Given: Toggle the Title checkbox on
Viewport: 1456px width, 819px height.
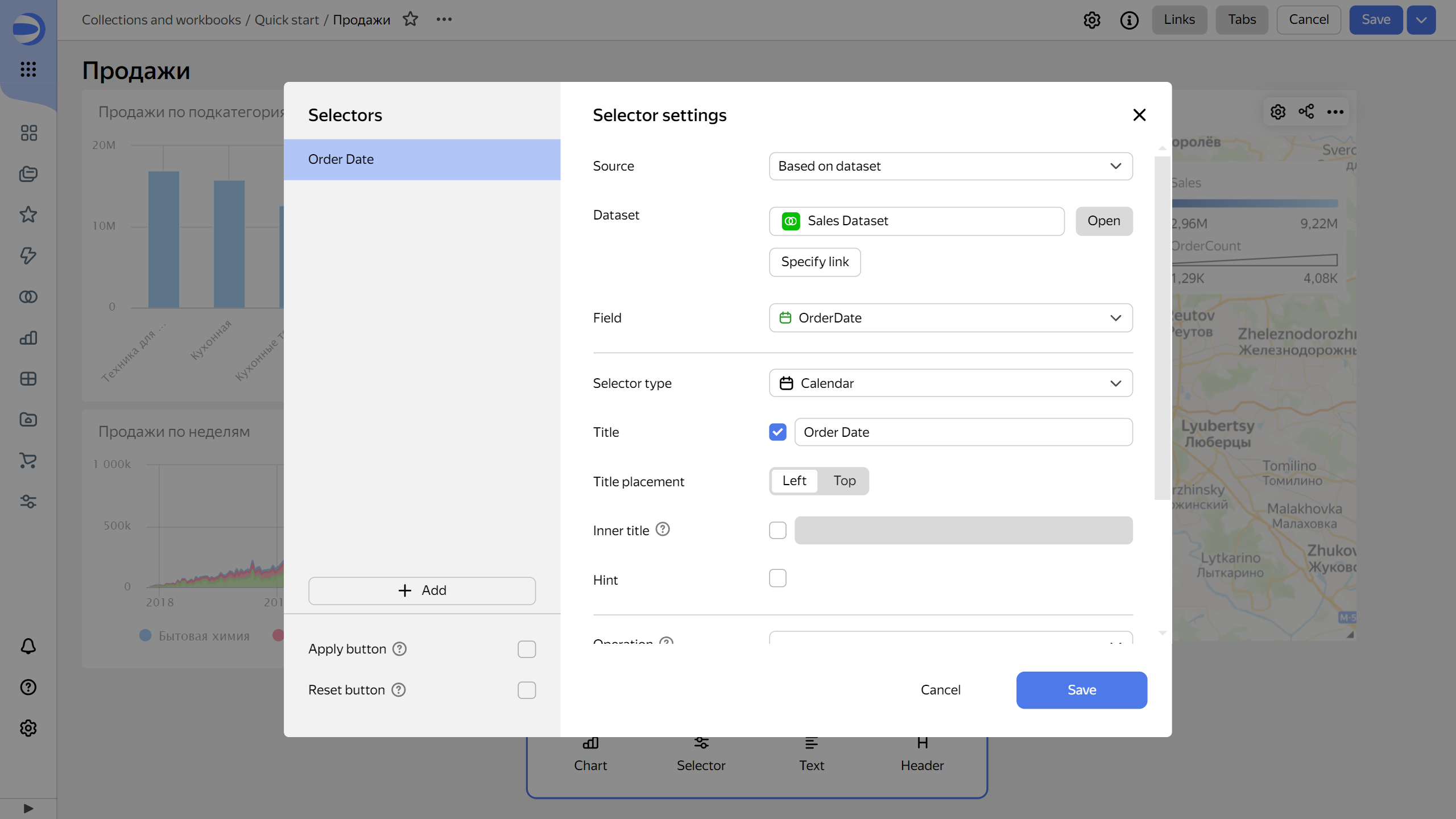Looking at the screenshot, I should click(x=778, y=432).
